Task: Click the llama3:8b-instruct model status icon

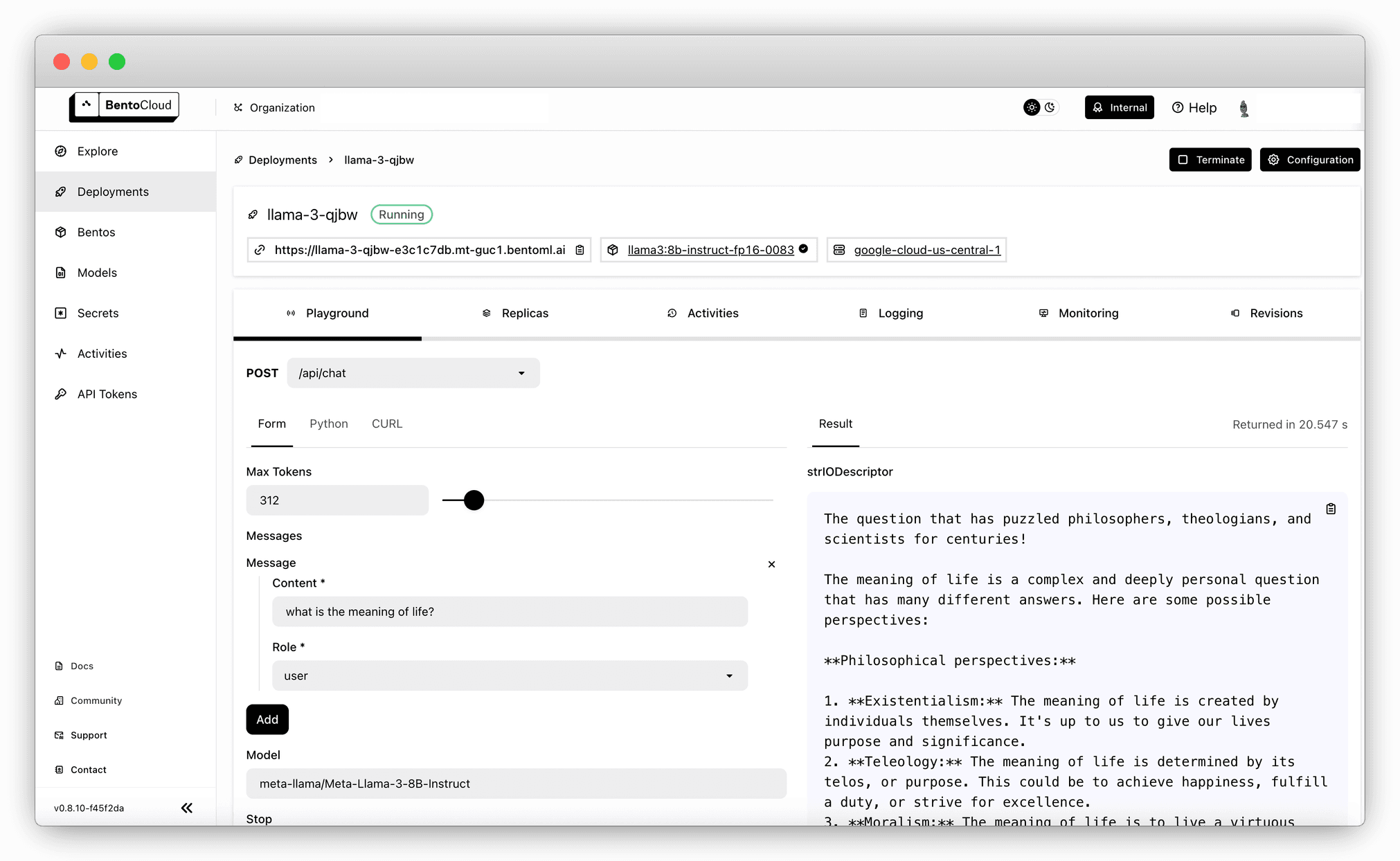Action: (x=804, y=249)
